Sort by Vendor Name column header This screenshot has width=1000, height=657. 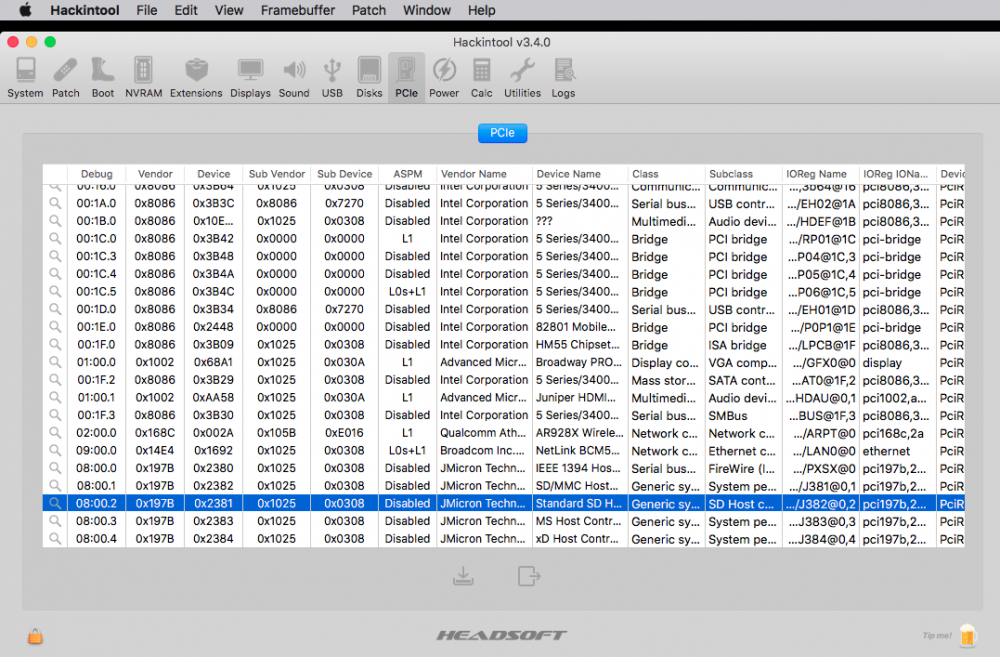tap(484, 173)
